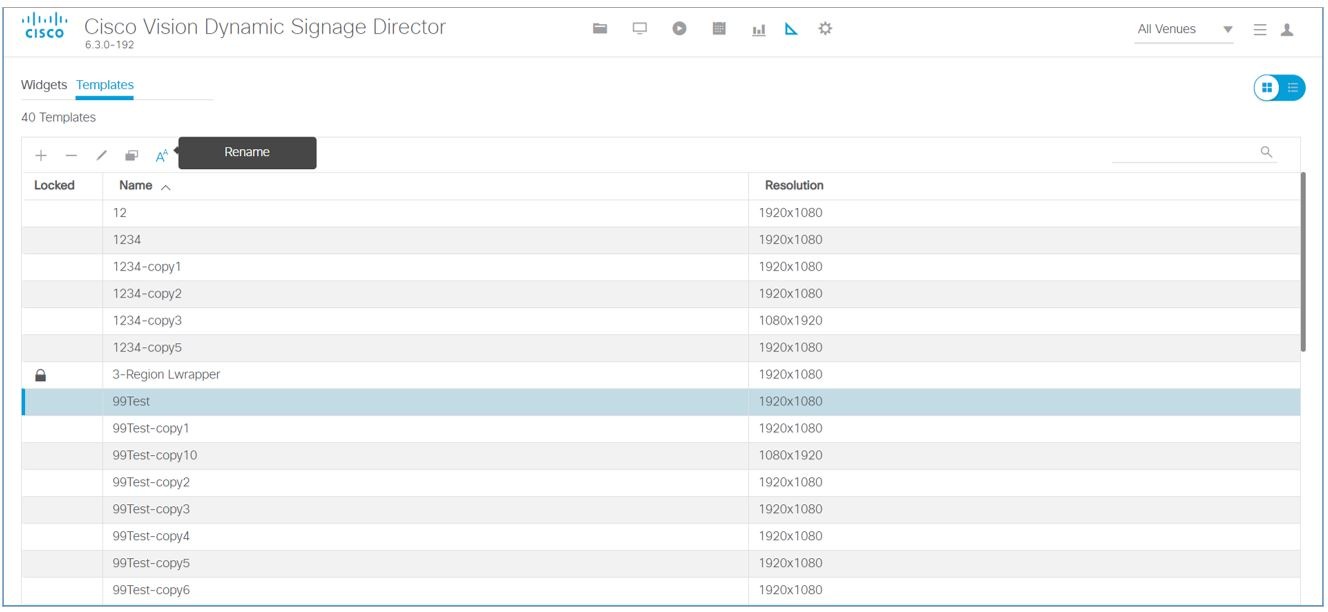Viewport: 1328px width, 612px height.
Task: Select the 1234-copy5 template
Action: pyautogui.click(x=662, y=348)
